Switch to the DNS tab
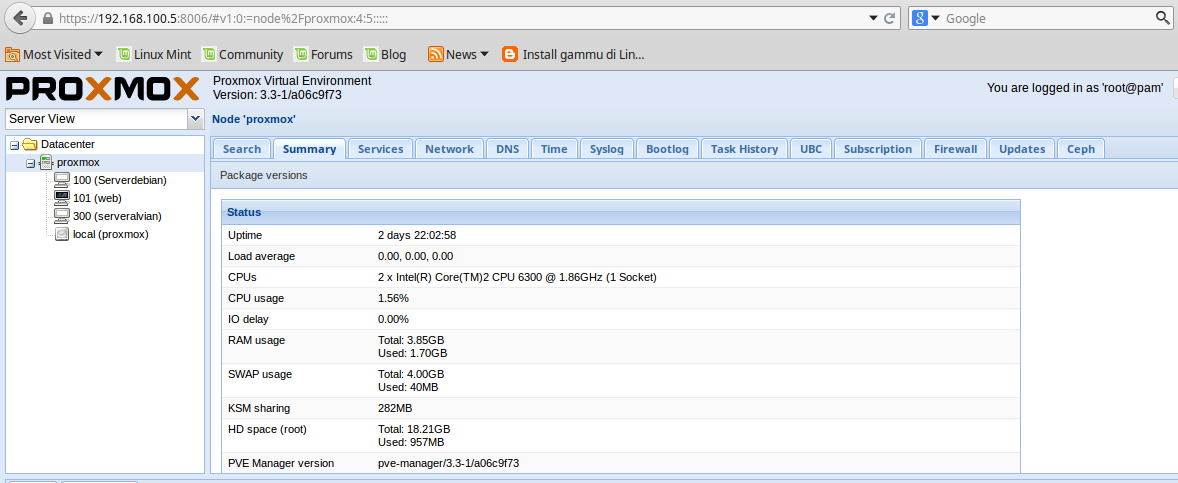The height and width of the screenshot is (483, 1178). [508, 149]
